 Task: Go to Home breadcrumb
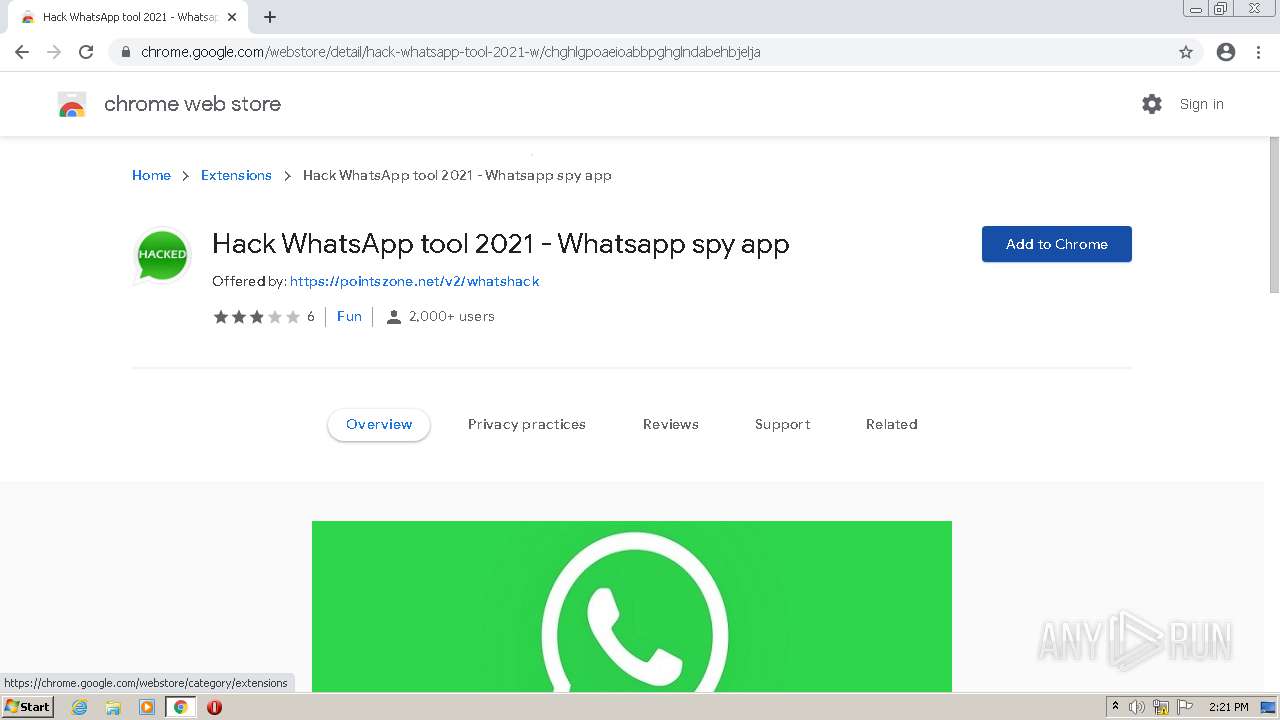(151, 175)
